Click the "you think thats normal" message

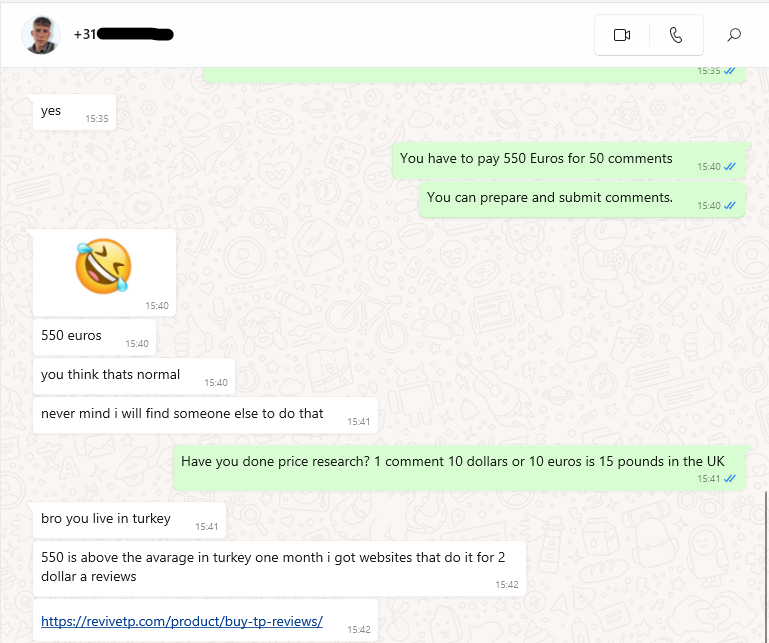tap(134, 376)
